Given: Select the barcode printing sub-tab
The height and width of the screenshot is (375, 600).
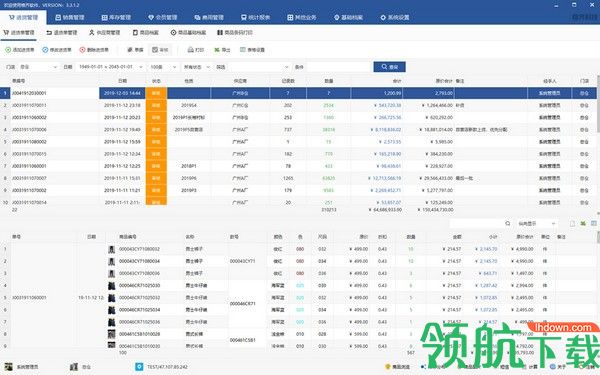Looking at the screenshot, I should click(x=235, y=33).
